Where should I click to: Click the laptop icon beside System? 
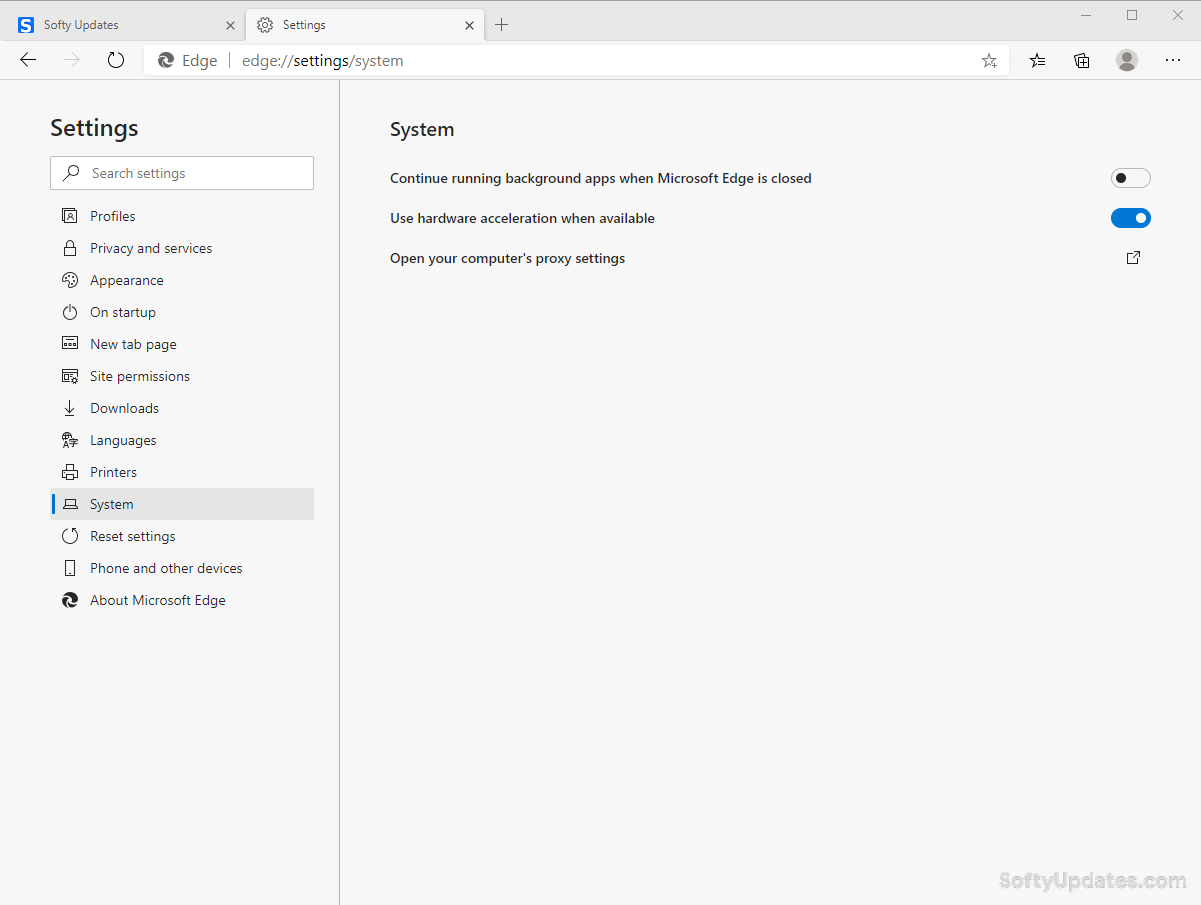point(70,504)
